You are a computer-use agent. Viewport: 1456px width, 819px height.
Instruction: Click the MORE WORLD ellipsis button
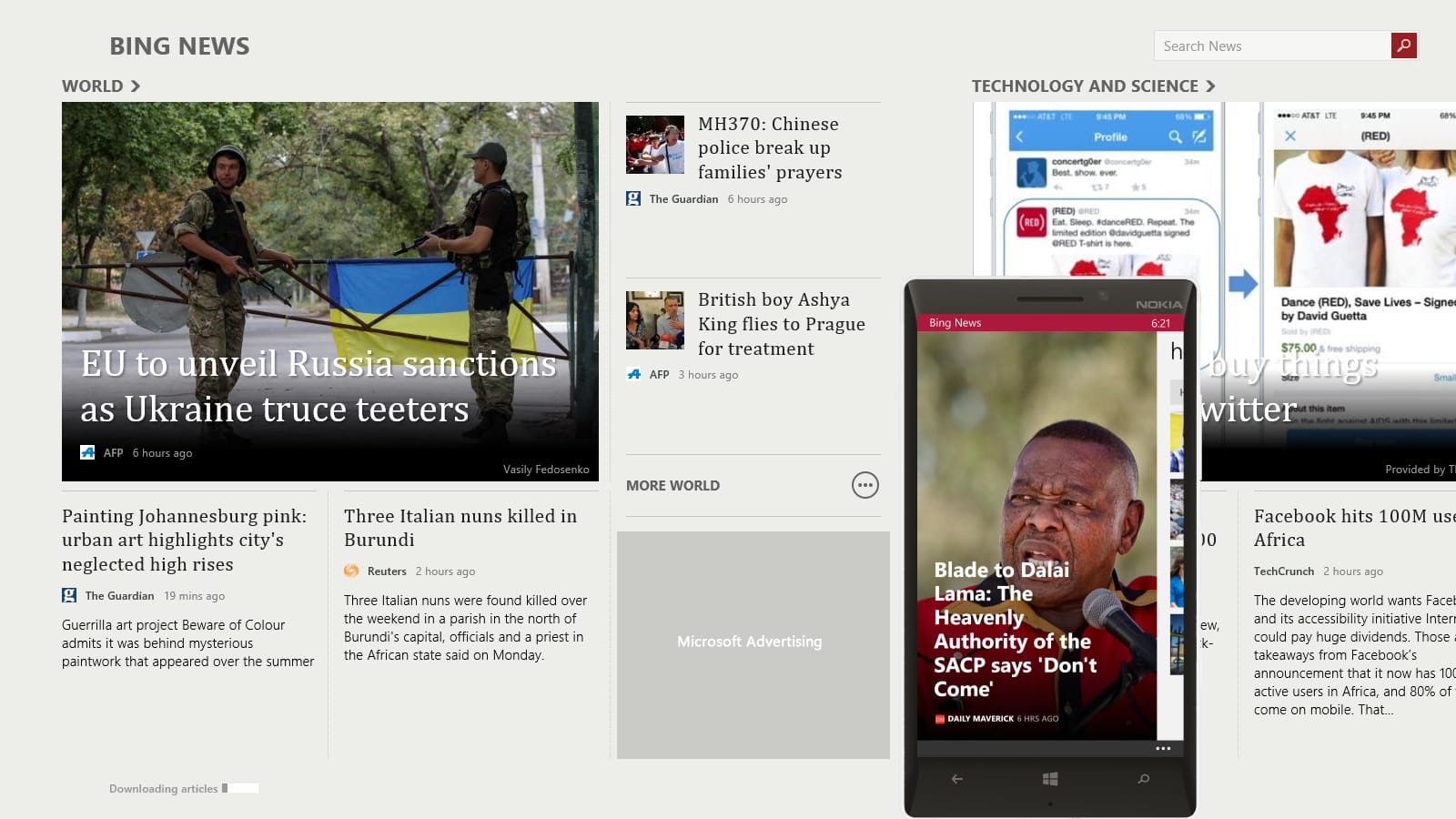[x=865, y=485]
